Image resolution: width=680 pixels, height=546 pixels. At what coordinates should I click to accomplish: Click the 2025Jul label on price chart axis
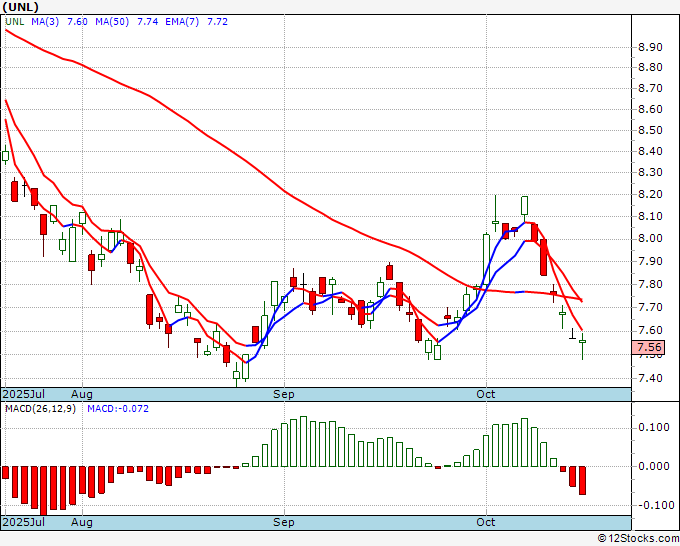(24, 394)
